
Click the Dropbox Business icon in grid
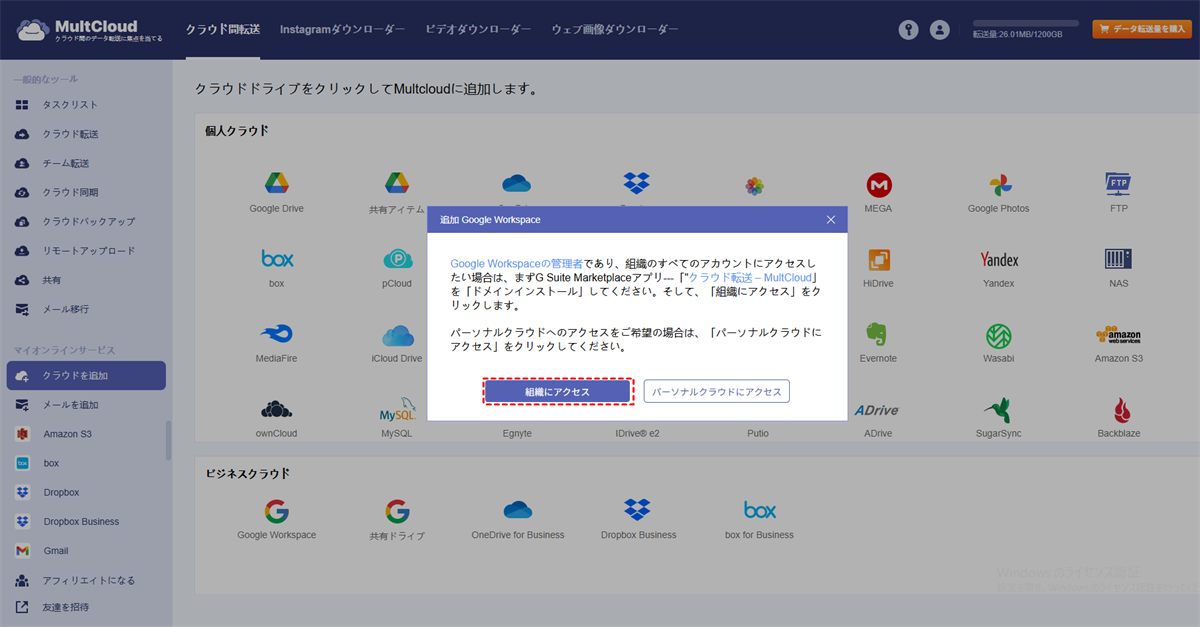(x=637, y=511)
